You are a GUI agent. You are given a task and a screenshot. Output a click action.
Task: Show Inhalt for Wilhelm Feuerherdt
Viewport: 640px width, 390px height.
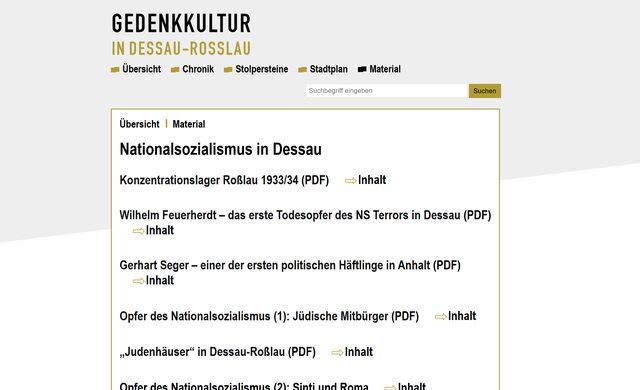pyautogui.click(x=160, y=230)
